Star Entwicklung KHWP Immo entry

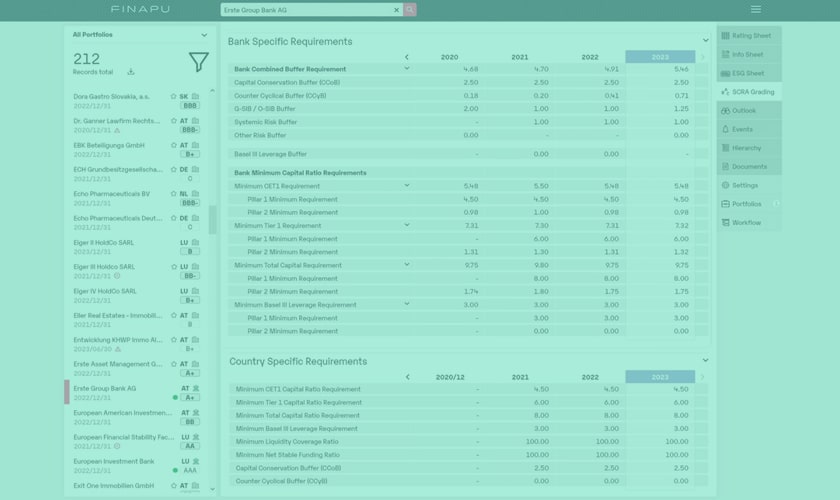[173, 340]
